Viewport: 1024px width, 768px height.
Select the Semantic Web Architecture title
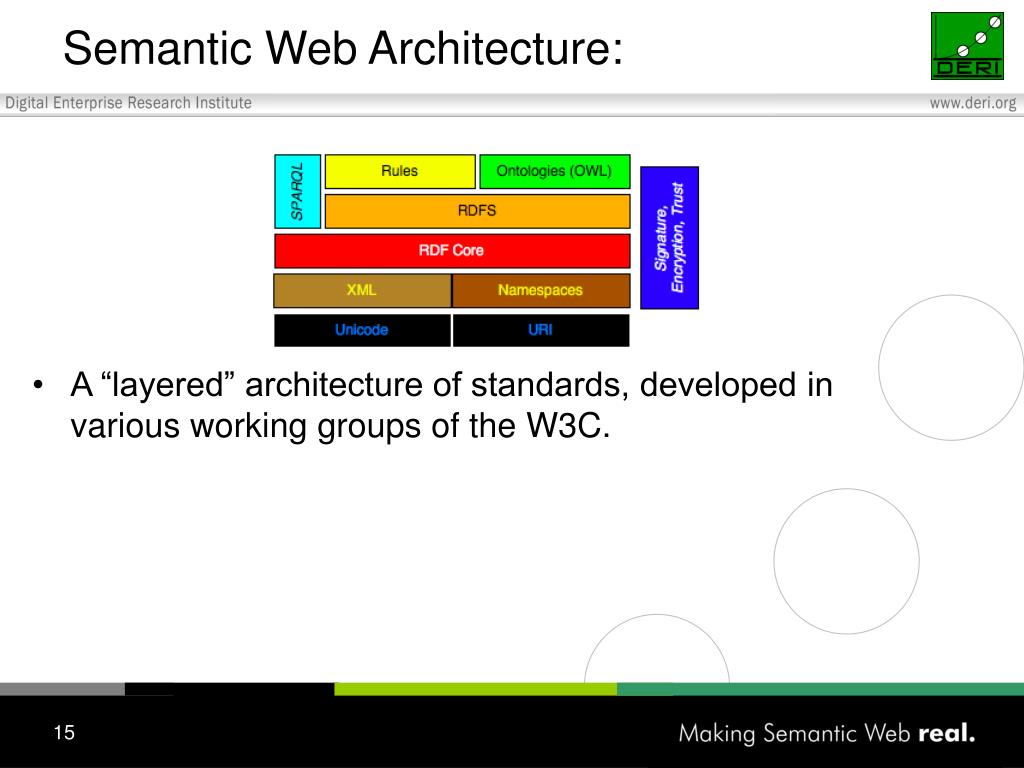(x=343, y=48)
